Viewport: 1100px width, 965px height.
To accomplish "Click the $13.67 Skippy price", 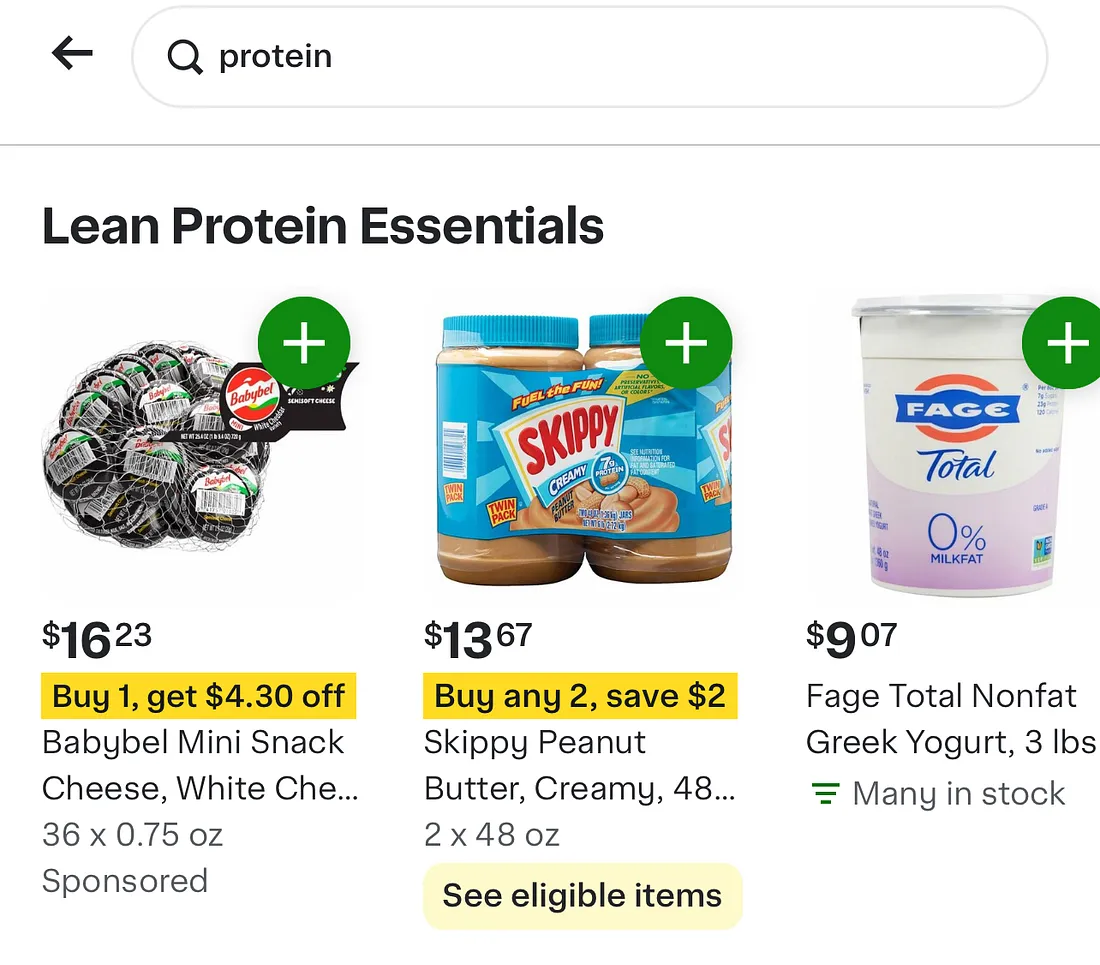I will tap(478, 639).
